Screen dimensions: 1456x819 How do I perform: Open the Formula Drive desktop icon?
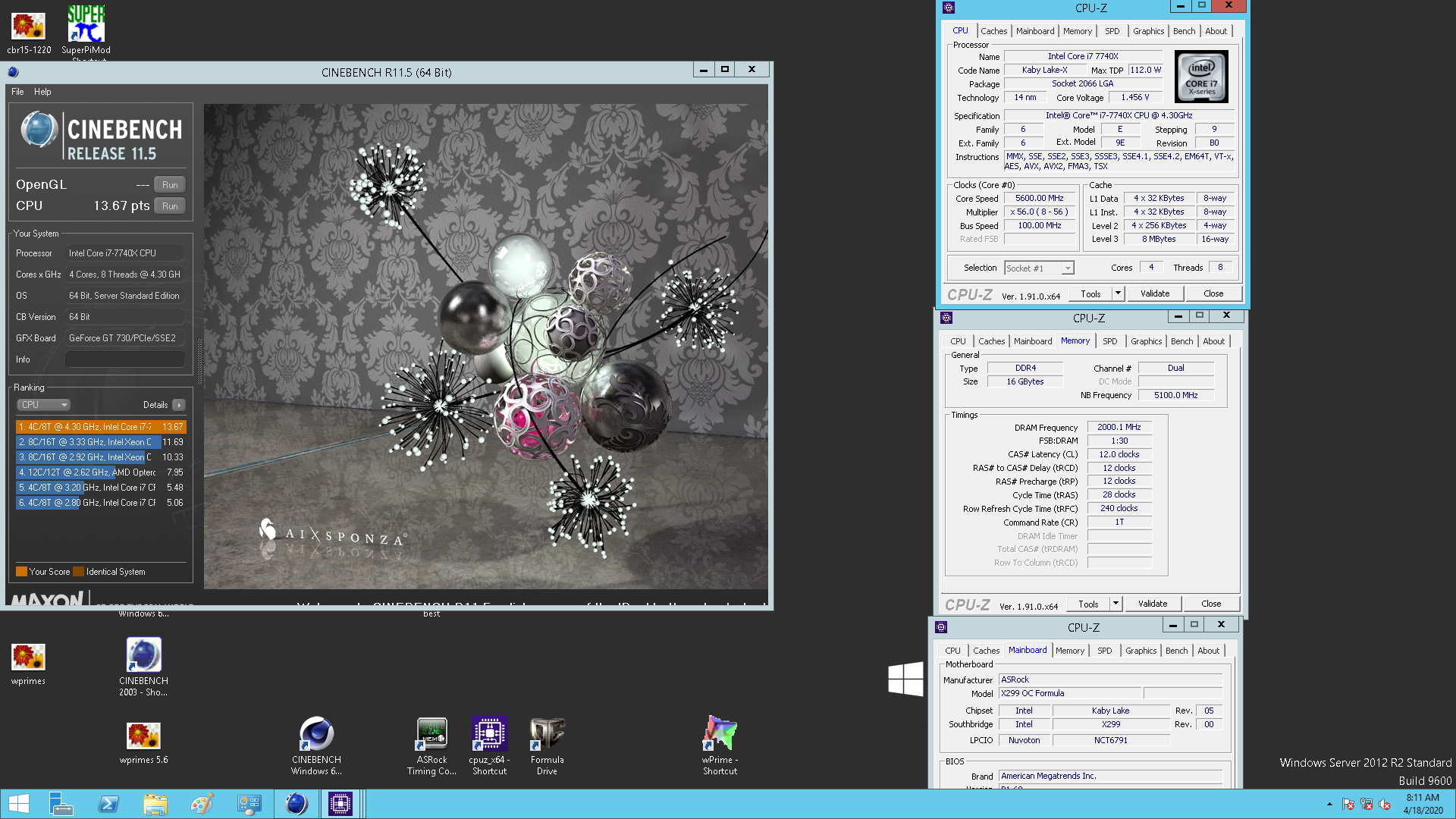547,745
